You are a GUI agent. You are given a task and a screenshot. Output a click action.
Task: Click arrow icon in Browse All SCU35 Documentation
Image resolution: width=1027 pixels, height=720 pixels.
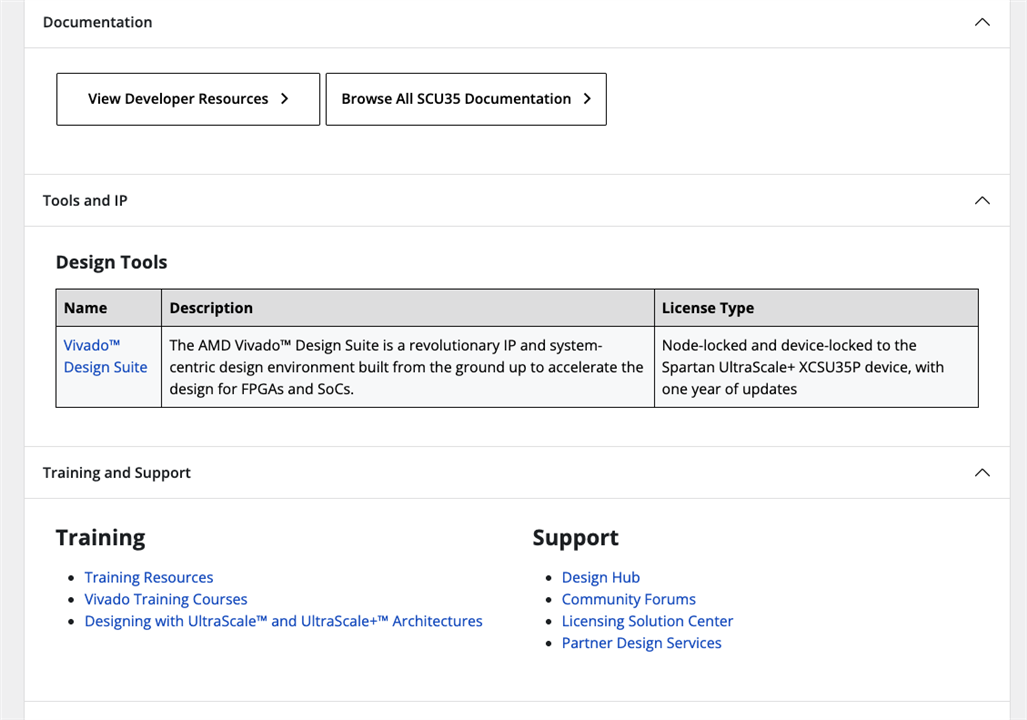click(x=587, y=99)
